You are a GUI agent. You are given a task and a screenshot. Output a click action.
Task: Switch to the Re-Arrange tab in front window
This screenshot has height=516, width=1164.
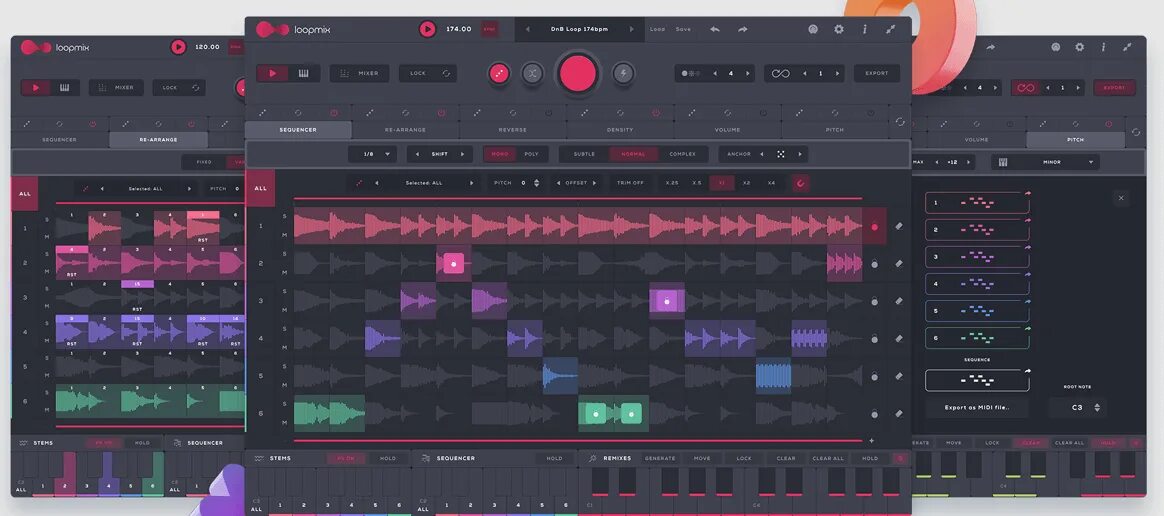pos(405,130)
